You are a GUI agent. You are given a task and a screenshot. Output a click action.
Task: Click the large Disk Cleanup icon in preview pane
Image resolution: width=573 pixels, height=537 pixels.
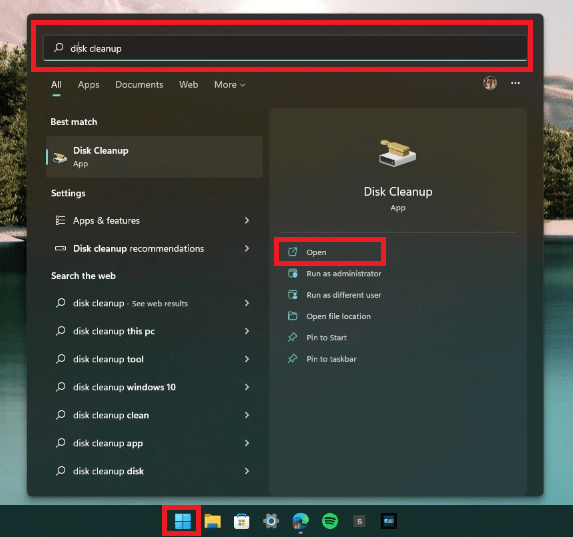coord(397,154)
